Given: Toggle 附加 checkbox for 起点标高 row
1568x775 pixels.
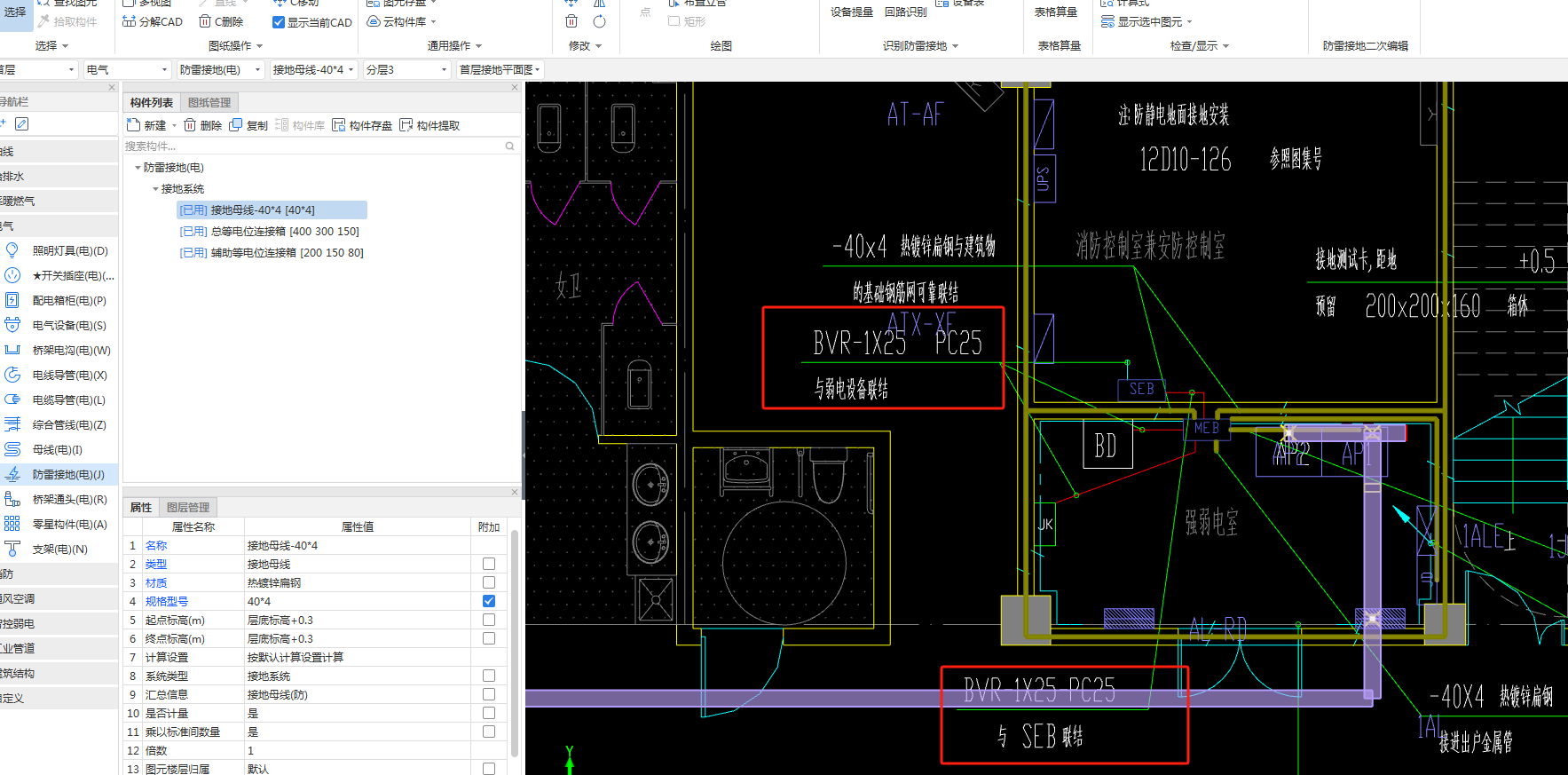Looking at the screenshot, I should coord(489,620).
